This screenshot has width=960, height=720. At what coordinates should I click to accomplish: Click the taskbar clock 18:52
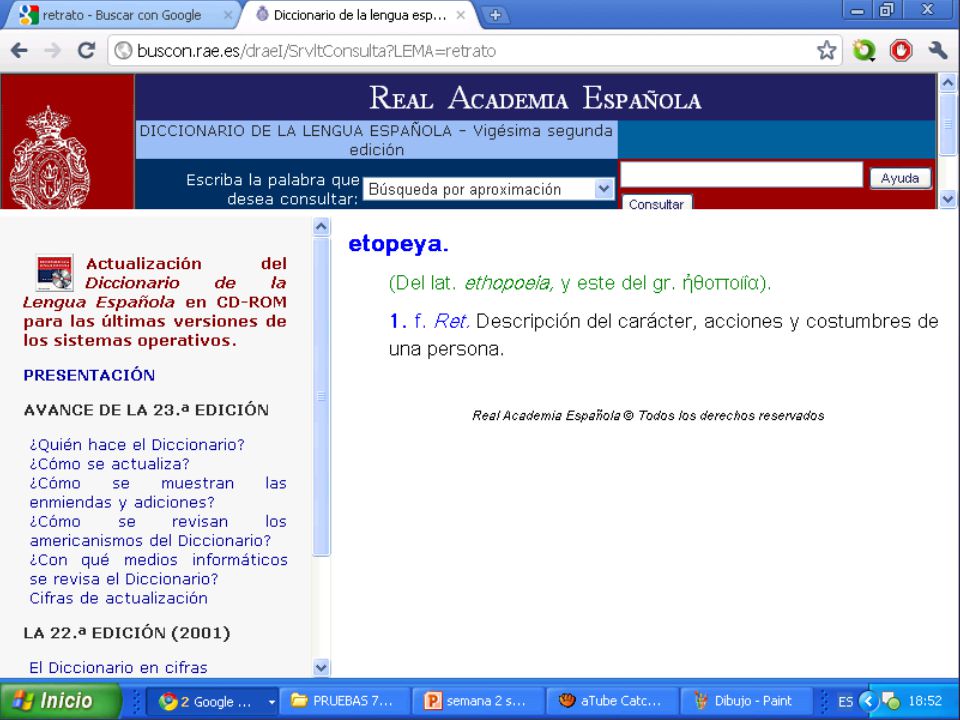(925, 701)
